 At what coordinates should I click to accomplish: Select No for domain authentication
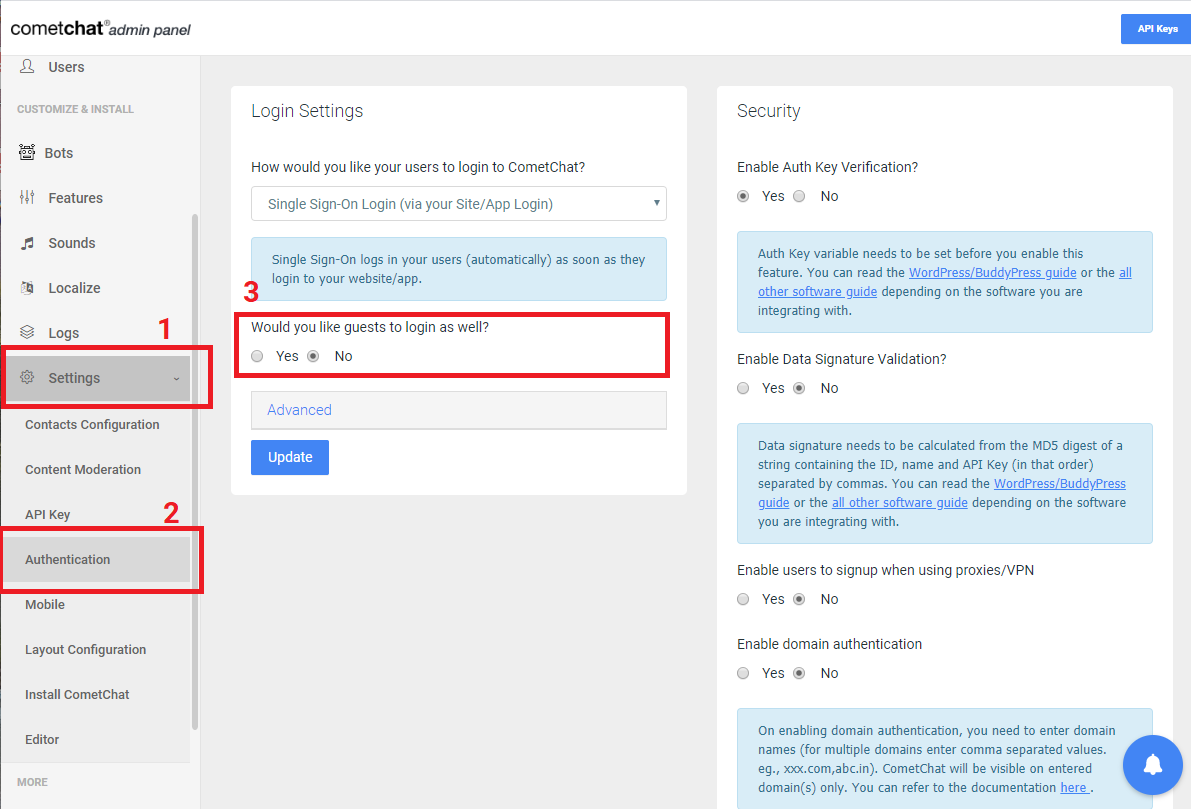tap(799, 673)
